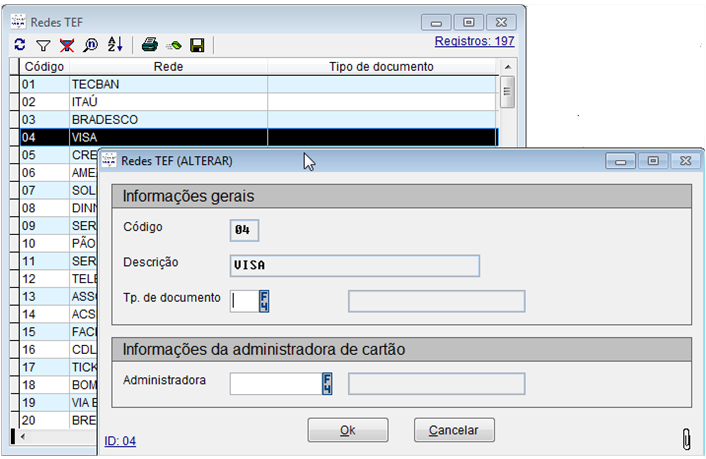
Task: Click the paperclip attachment icon
Action: point(686,438)
